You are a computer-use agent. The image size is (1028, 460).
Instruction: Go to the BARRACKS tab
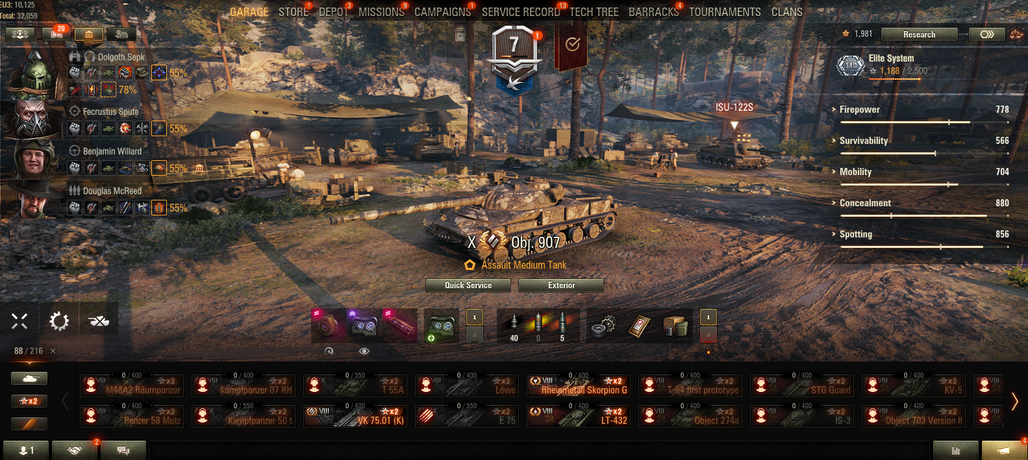(654, 12)
